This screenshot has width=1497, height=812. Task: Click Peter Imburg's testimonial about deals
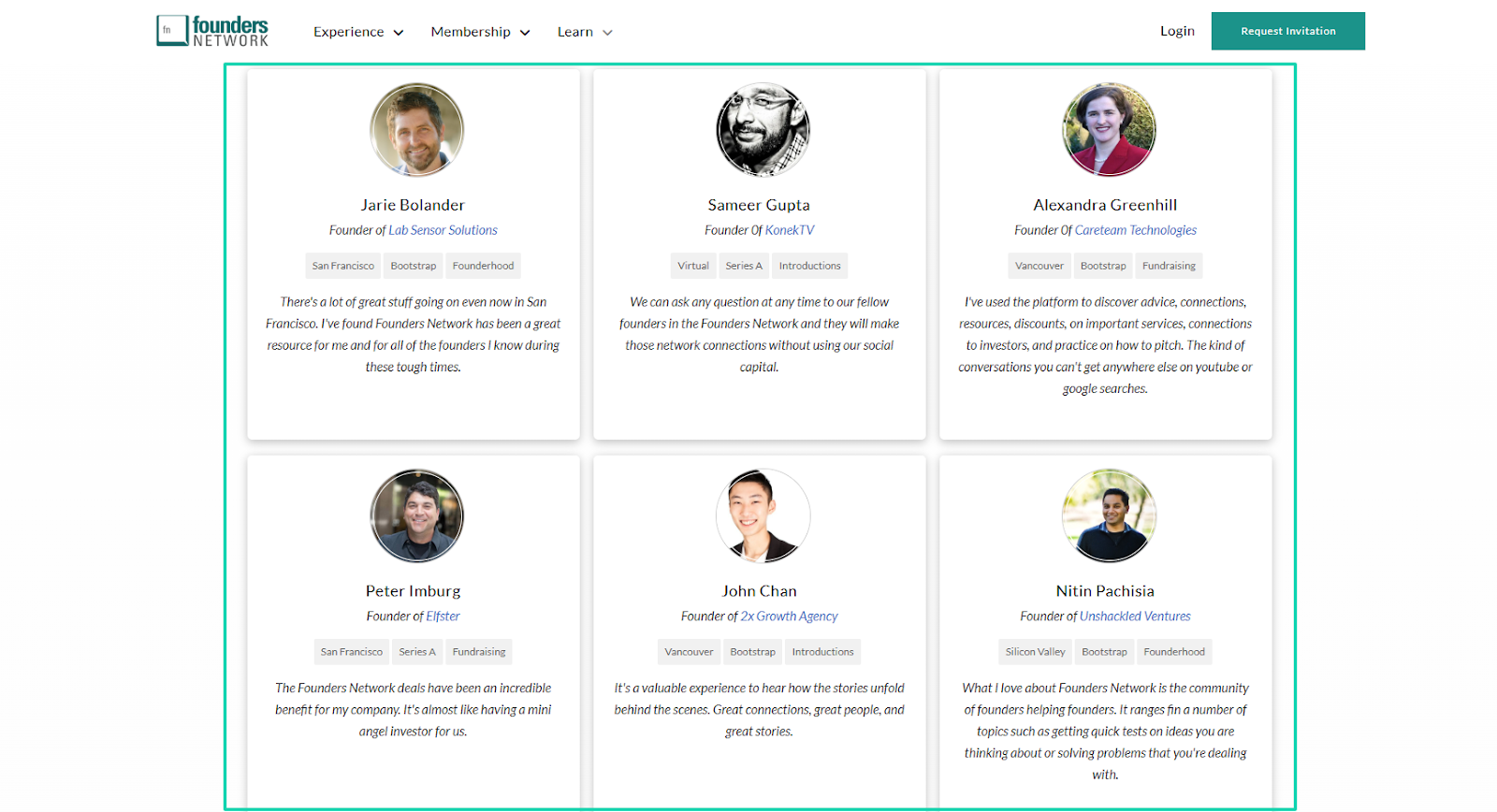point(413,710)
